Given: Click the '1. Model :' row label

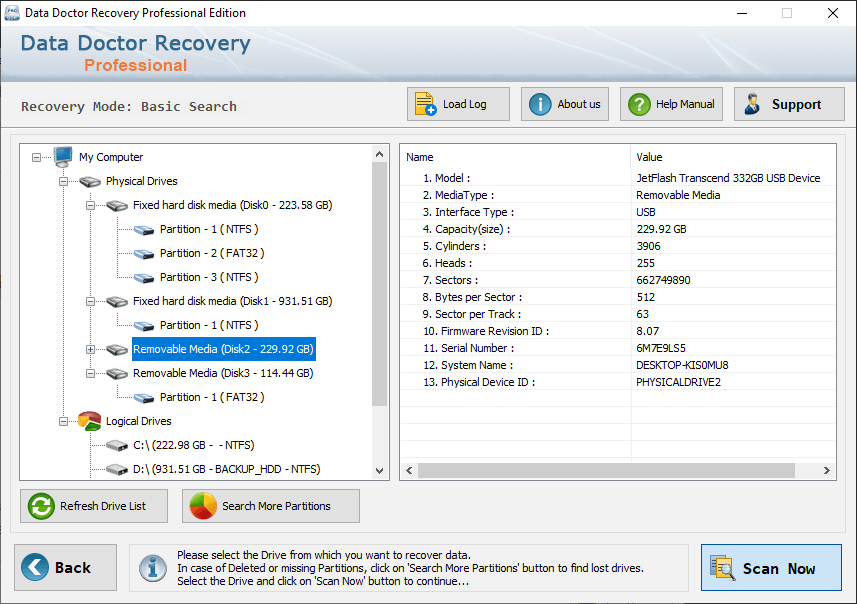Looking at the screenshot, I should point(447,178).
